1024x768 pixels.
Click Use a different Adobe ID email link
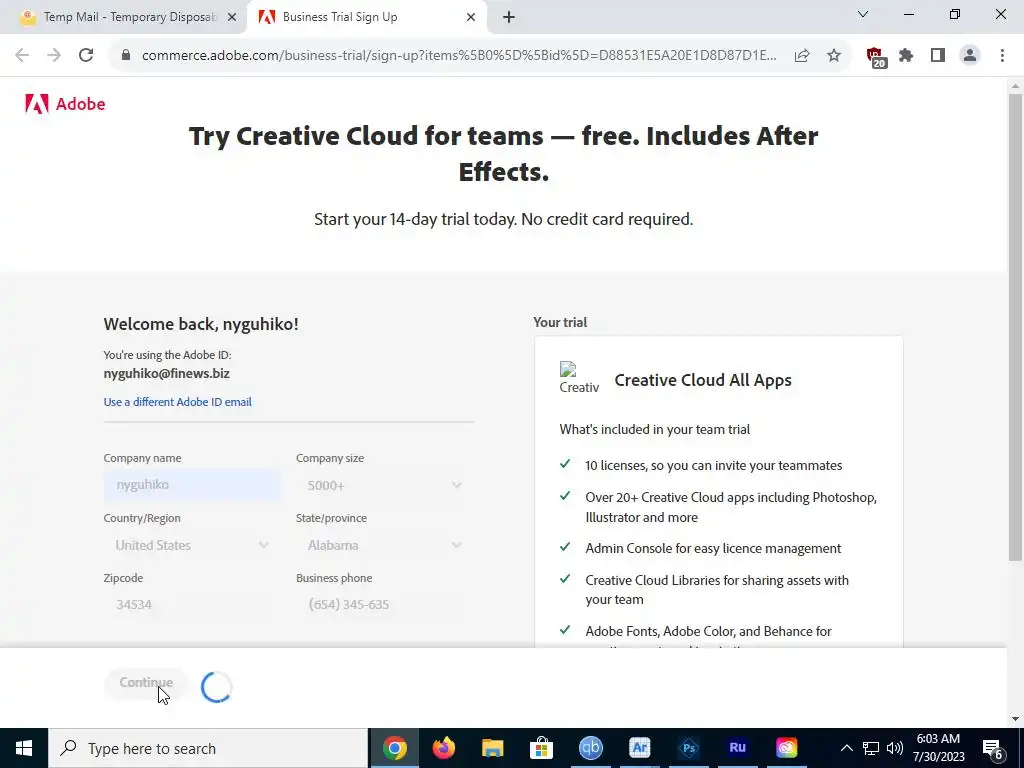click(177, 402)
